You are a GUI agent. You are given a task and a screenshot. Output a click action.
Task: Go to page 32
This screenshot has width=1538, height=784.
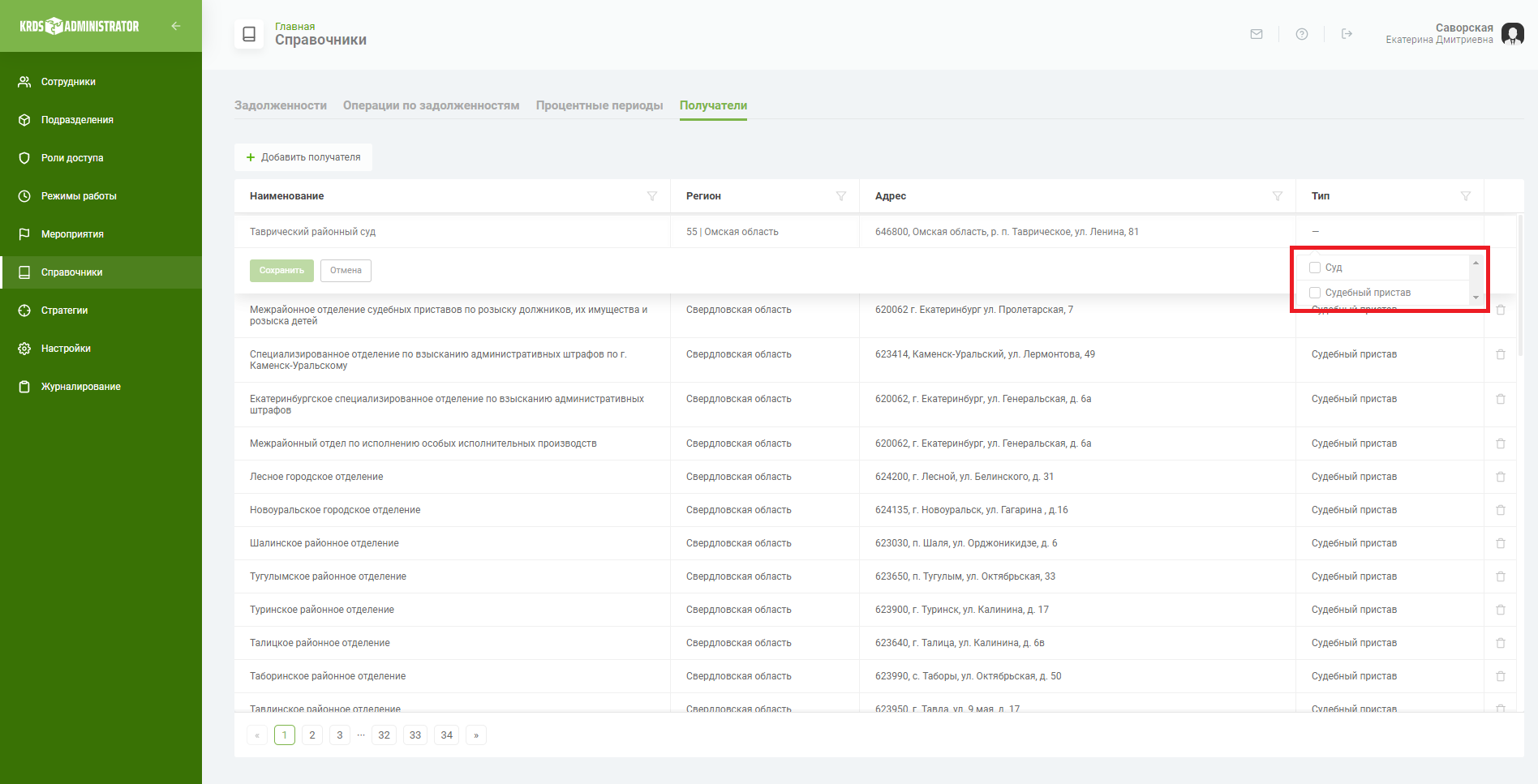pos(384,735)
